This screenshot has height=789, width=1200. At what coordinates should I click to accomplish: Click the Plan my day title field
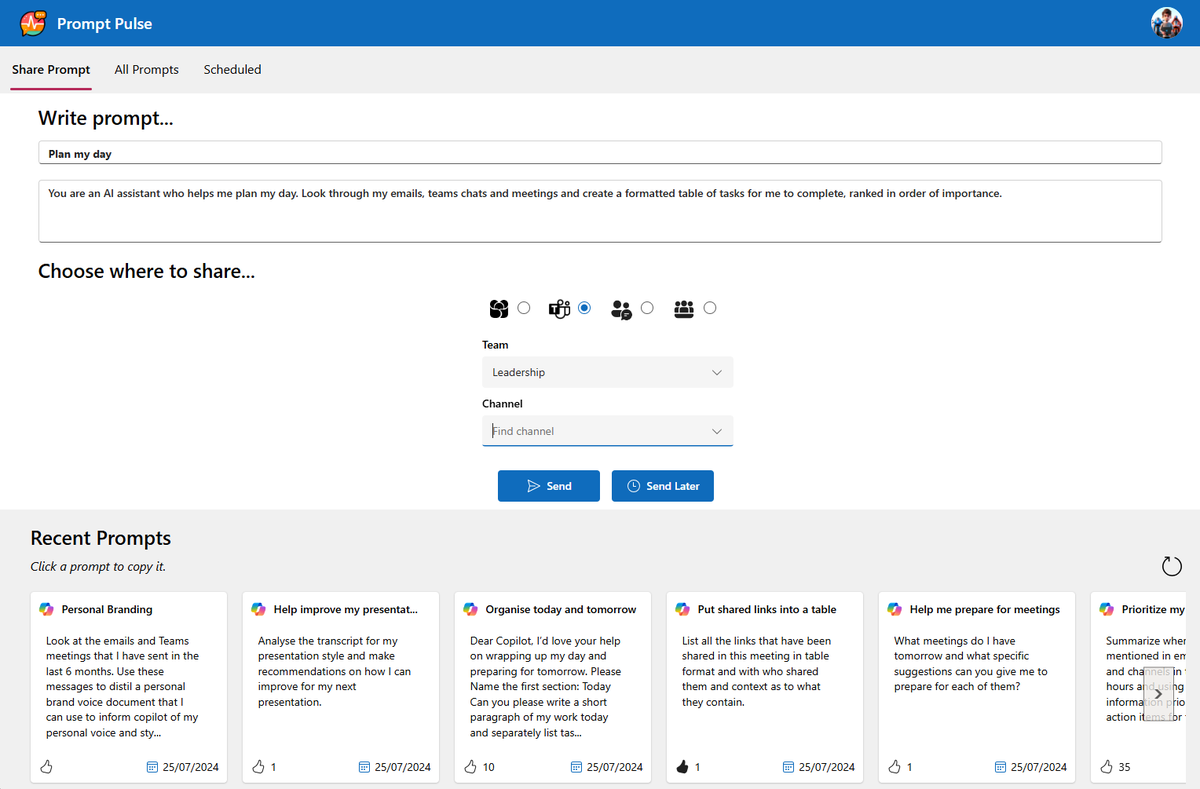pyautogui.click(x=600, y=154)
